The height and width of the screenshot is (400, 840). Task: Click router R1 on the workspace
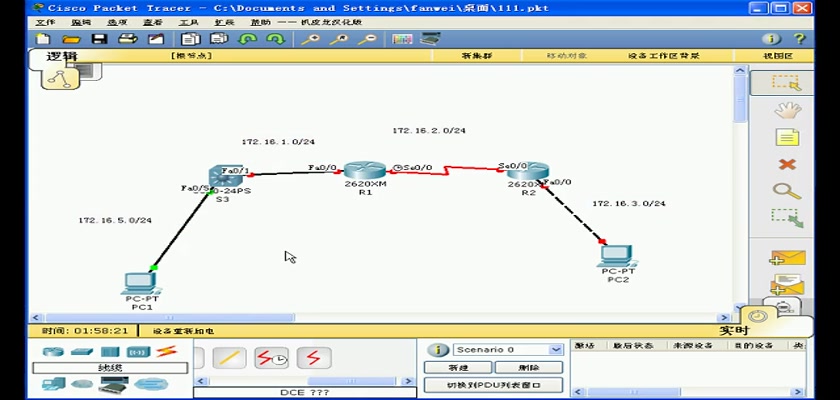tap(358, 172)
